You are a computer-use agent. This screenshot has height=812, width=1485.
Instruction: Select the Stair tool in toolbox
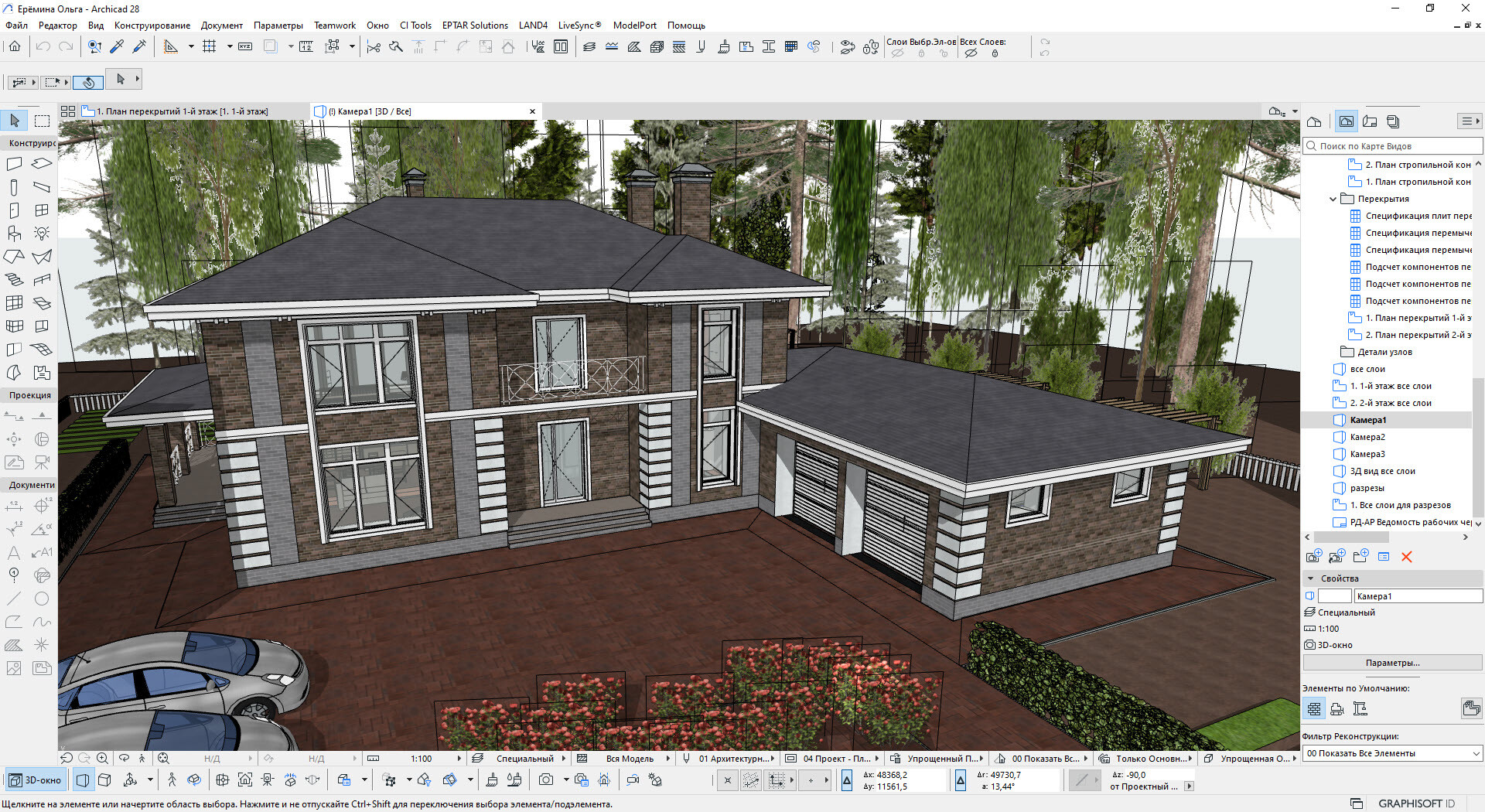[15, 280]
